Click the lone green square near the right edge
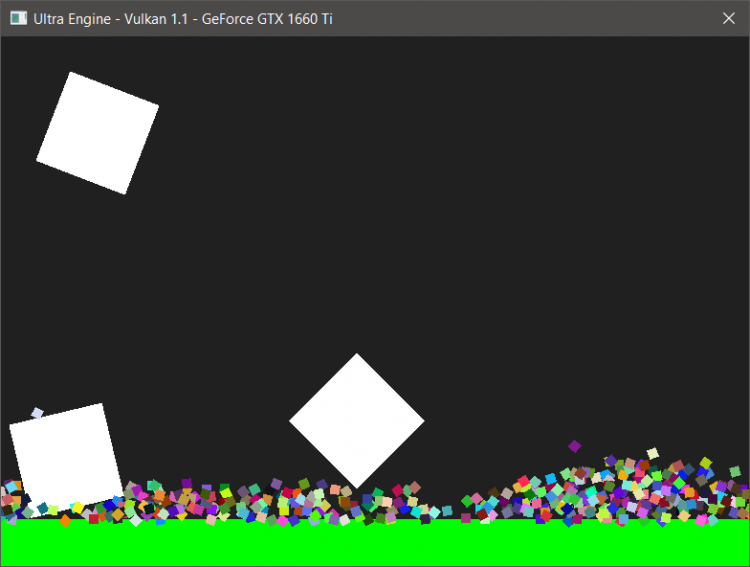This screenshot has width=750, height=567. tap(735, 470)
